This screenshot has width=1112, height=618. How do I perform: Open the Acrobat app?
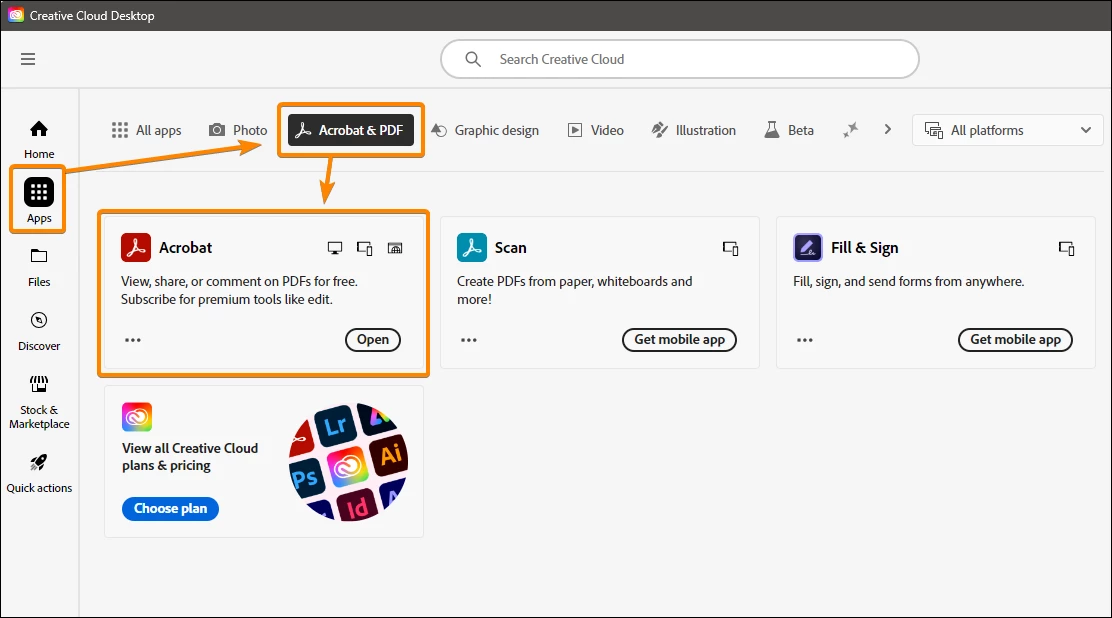point(372,340)
